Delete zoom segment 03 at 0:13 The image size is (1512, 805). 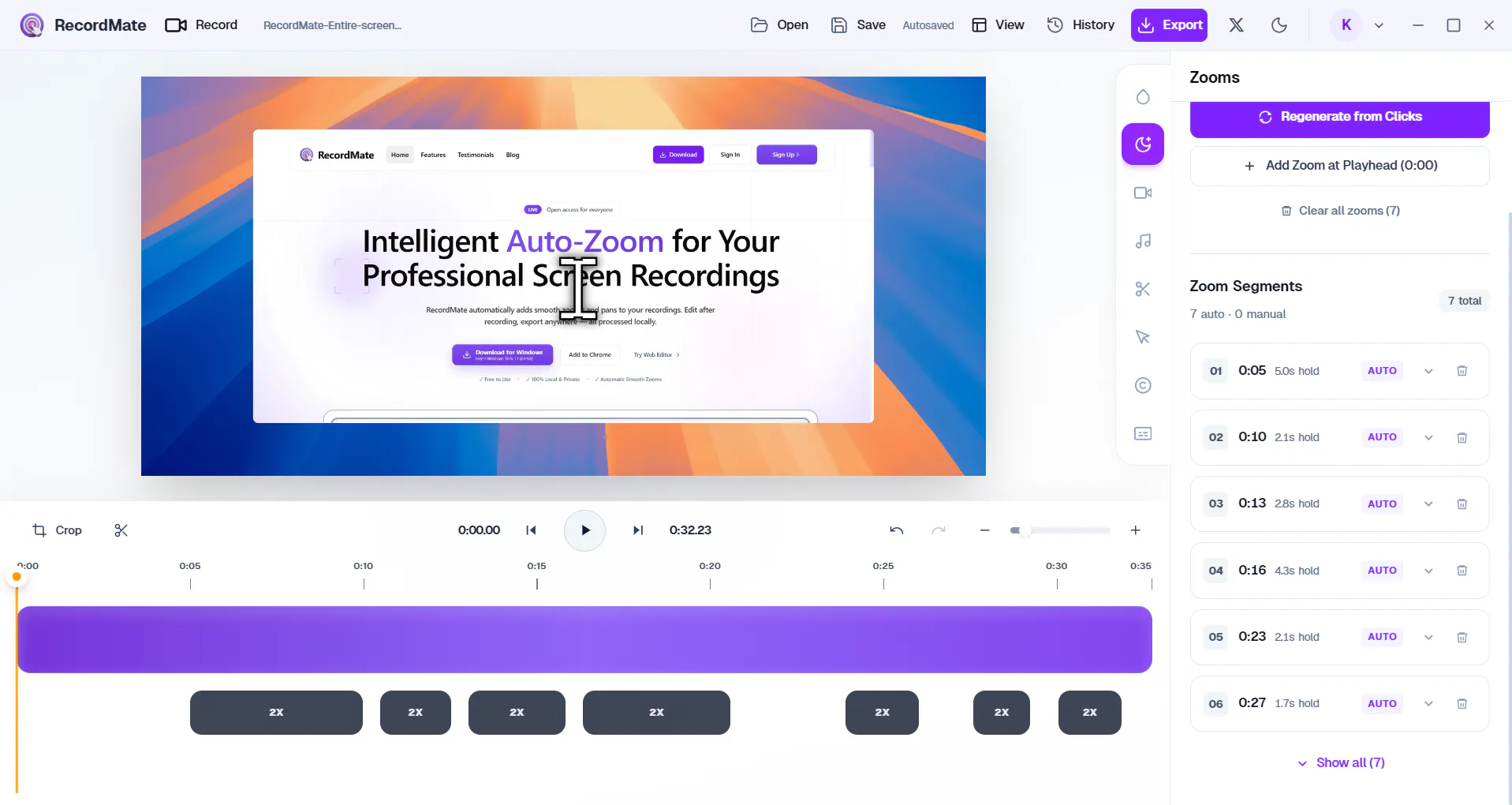[1462, 504]
